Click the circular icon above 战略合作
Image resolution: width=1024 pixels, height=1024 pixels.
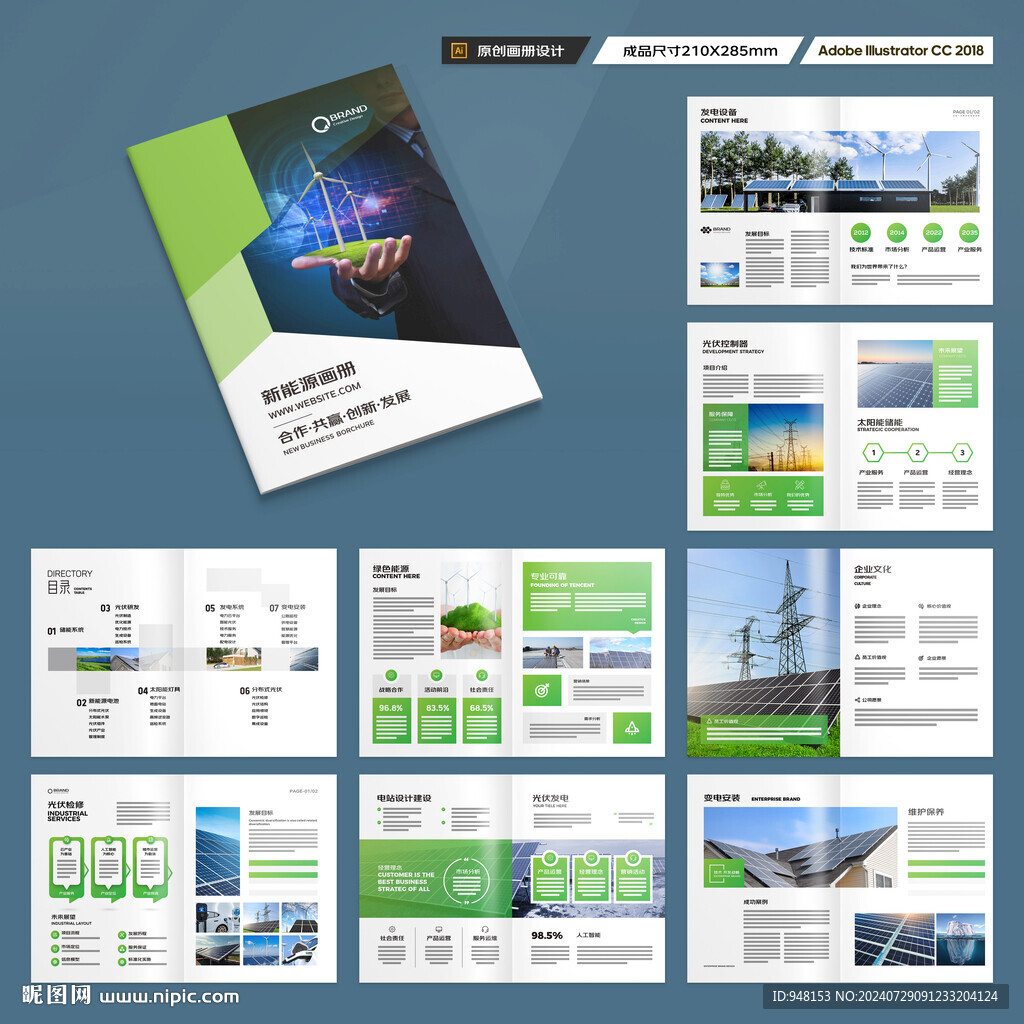coord(391,675)
